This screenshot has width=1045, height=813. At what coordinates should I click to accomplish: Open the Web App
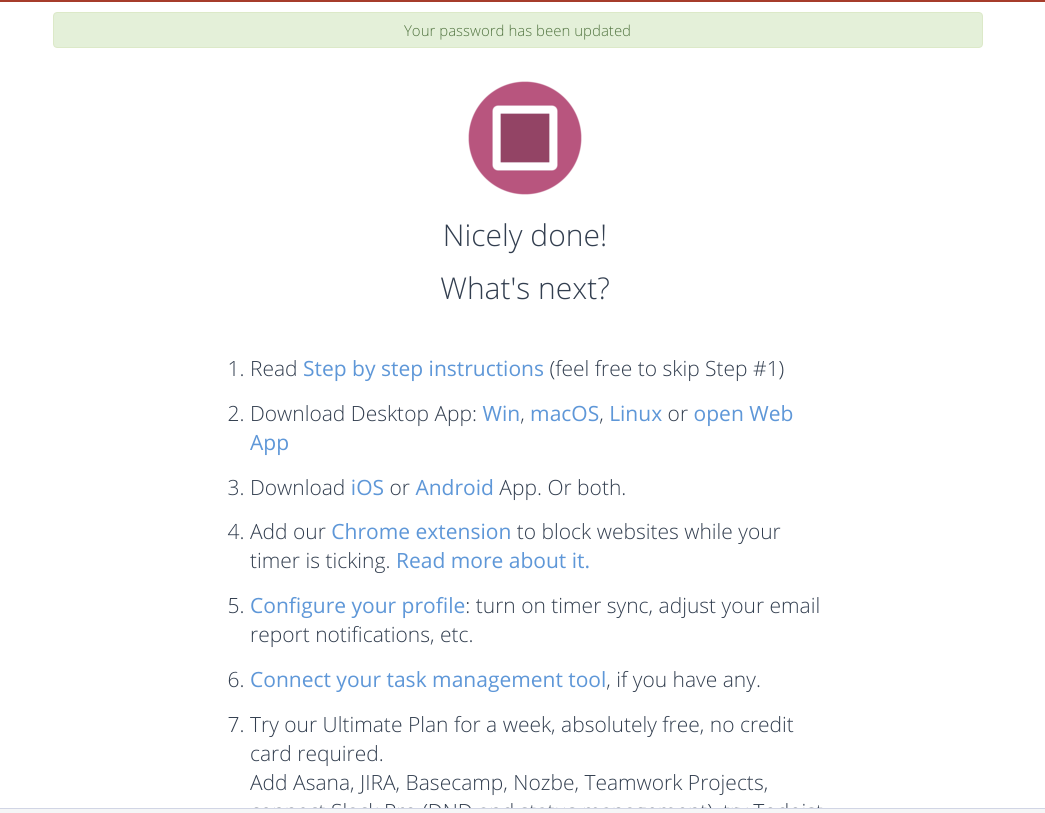coord(743,413)
